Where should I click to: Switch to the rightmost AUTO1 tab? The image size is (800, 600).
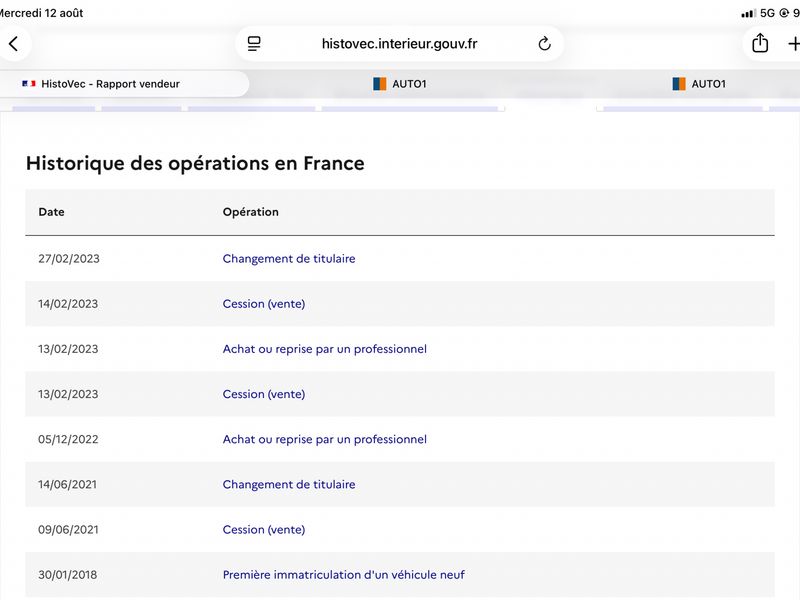click(x=699, y=84)
